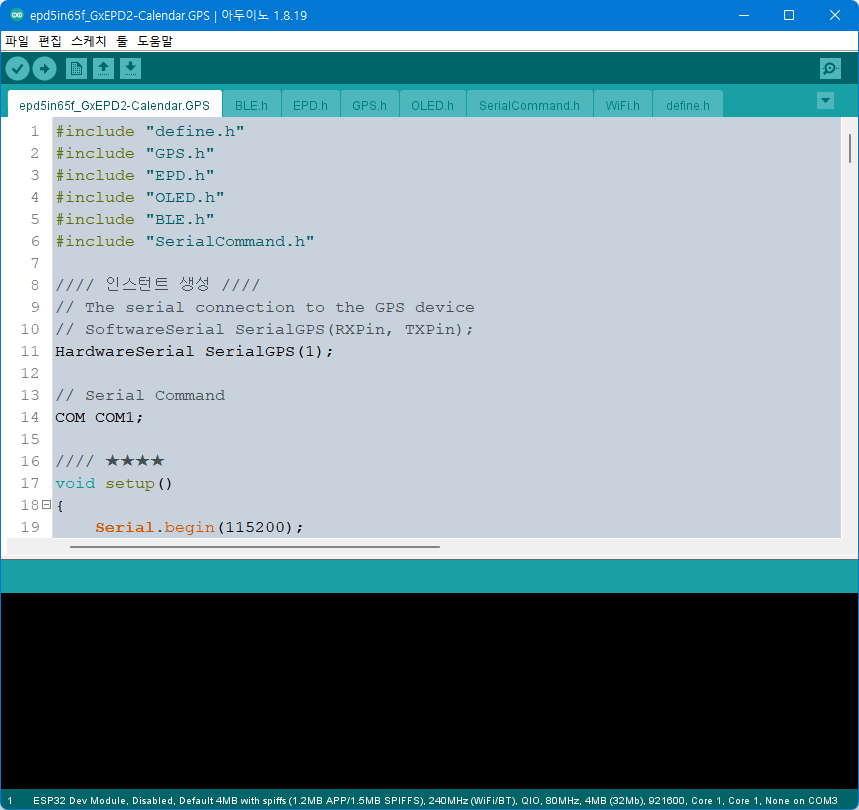Click the Verify (checkmark) button

(x=18, y=69)
